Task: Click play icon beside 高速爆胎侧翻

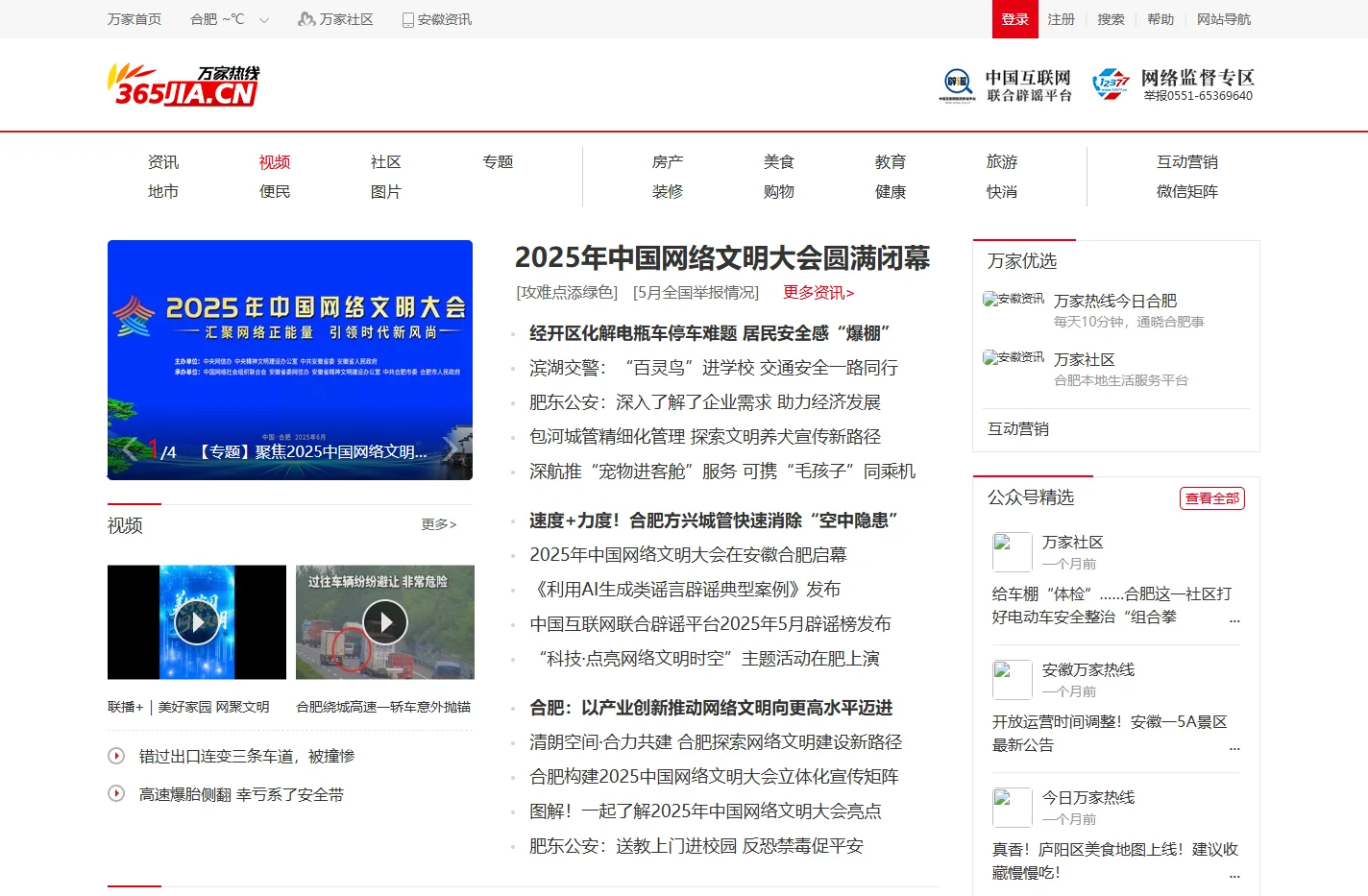Action: pos(116,793)
